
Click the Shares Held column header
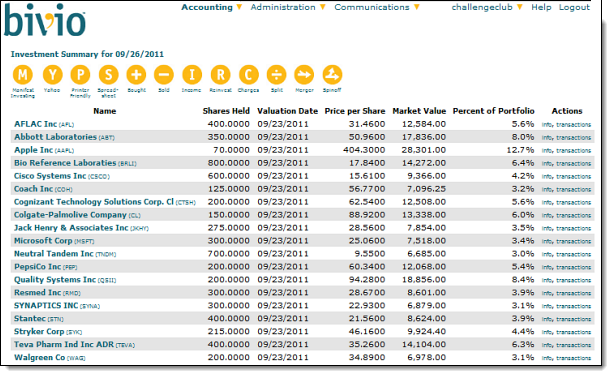(226, 111)
